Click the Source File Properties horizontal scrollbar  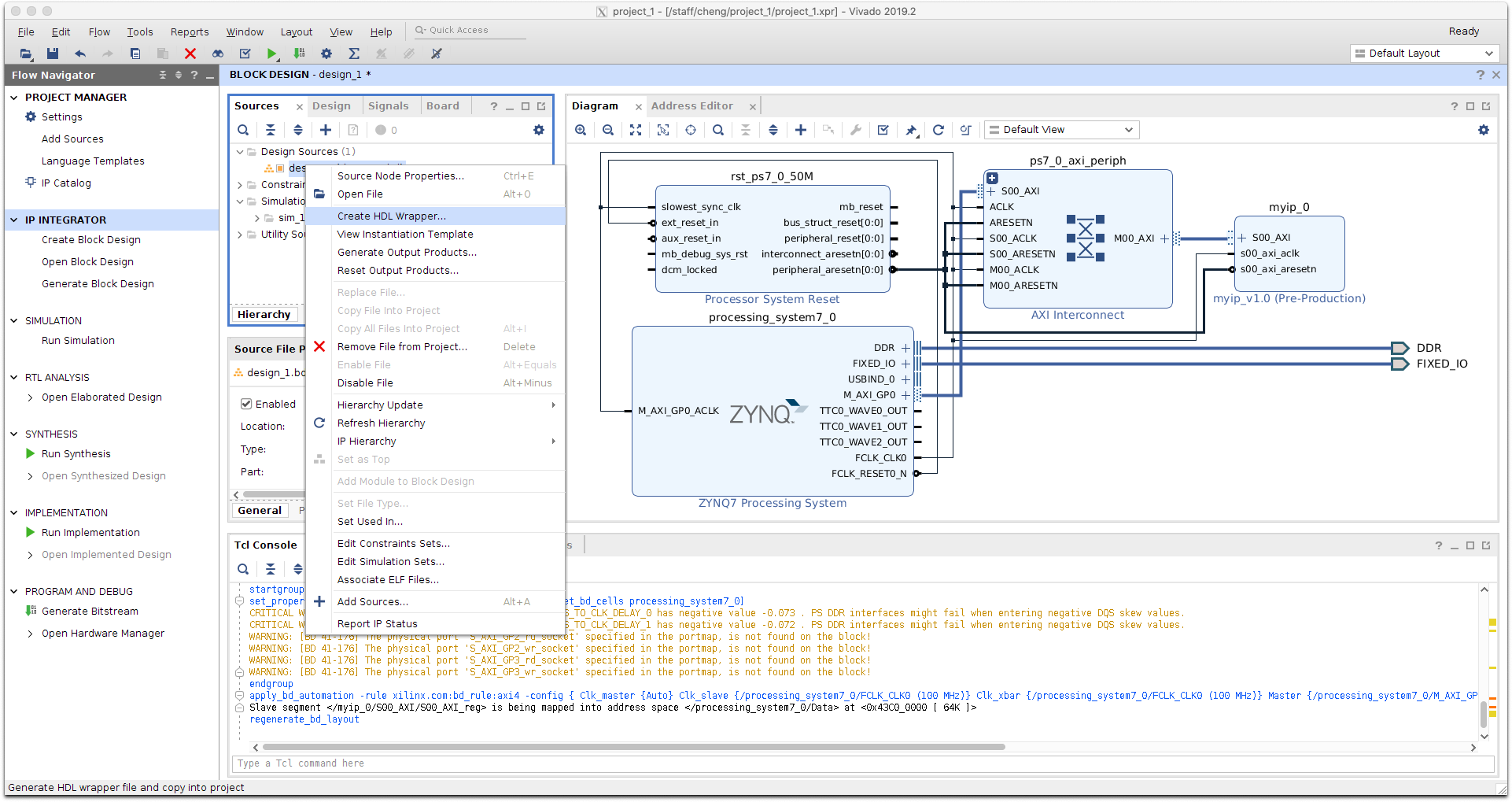(273, 495)
